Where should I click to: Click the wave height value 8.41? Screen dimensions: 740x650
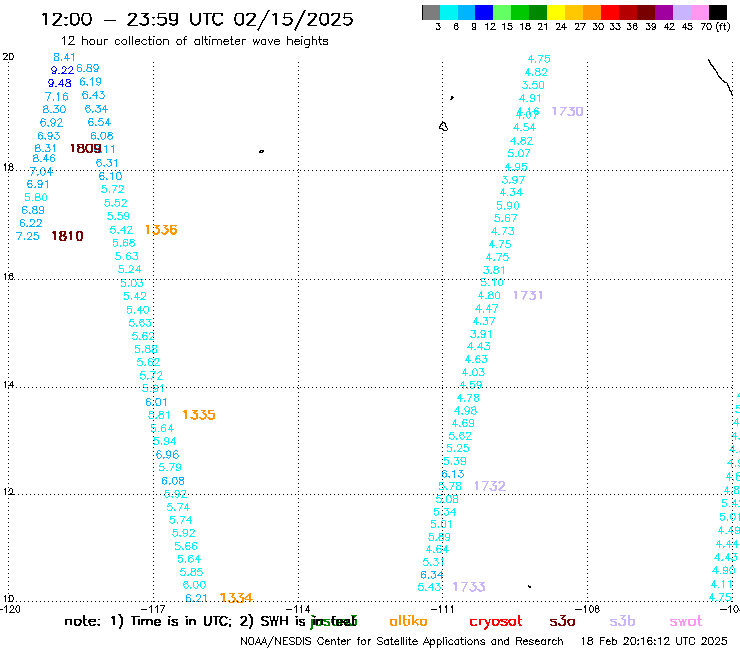[64, 57]
